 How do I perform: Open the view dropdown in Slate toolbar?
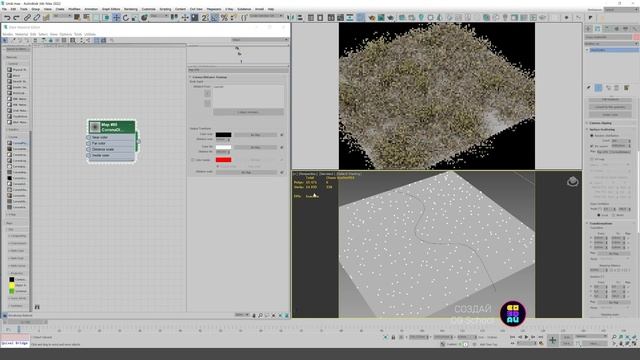coord(260,40)
